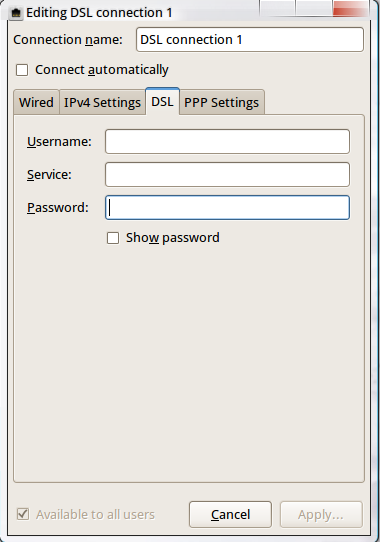Click into the Service field
This screenshot has height=542, width=380.
tap(227, 175)
